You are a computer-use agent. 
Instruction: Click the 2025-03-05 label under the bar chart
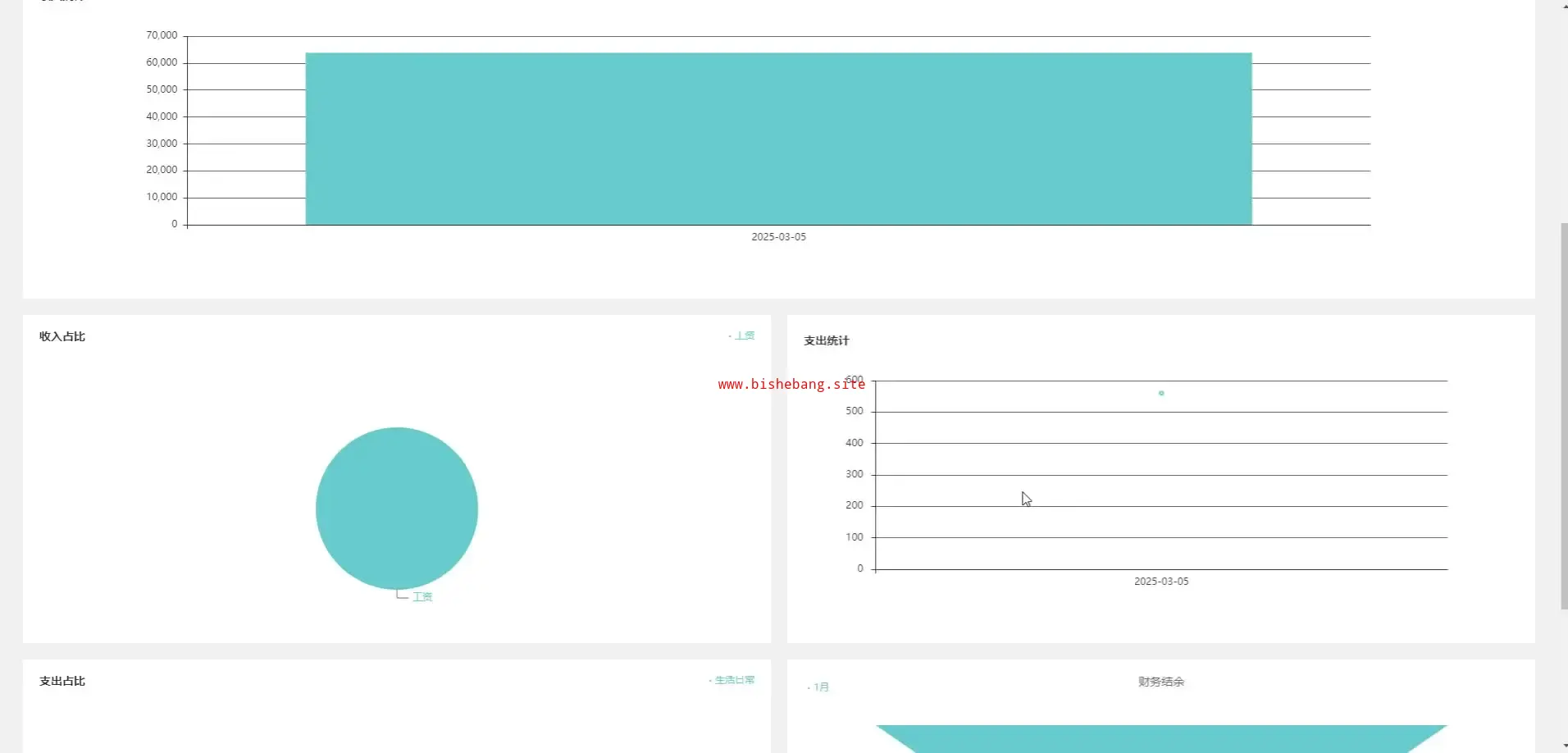pyautogui.click(x=779, y=237)
